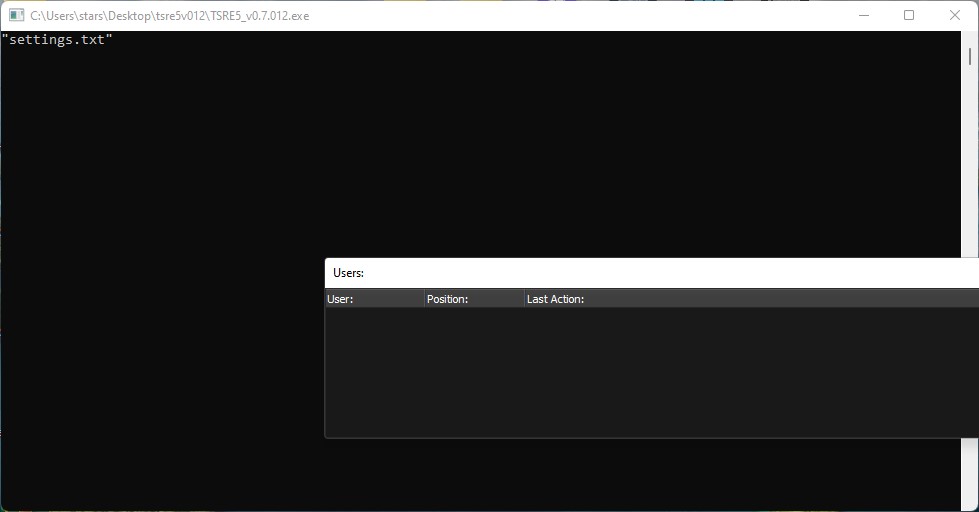Click the TSRE5_v0.7.012.exe path in title bar
This screenshot has width=979, height=512.
point(169,16)
